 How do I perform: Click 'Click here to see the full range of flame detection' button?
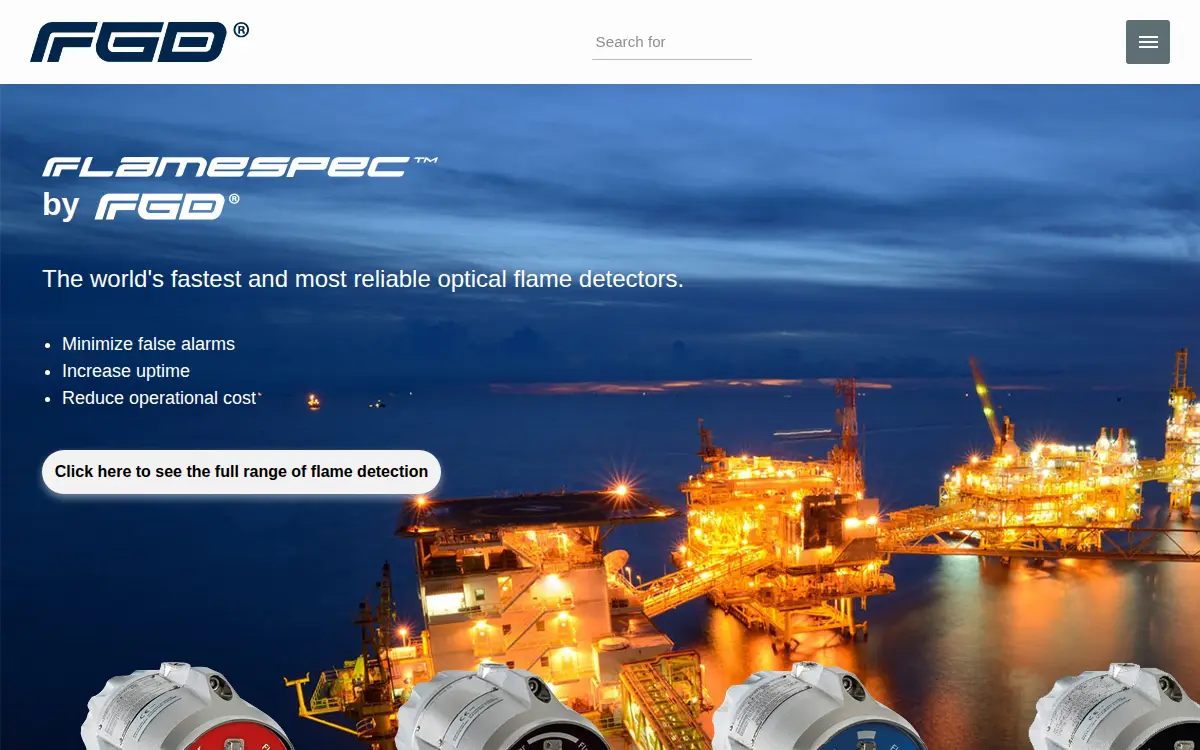[241, 471]
